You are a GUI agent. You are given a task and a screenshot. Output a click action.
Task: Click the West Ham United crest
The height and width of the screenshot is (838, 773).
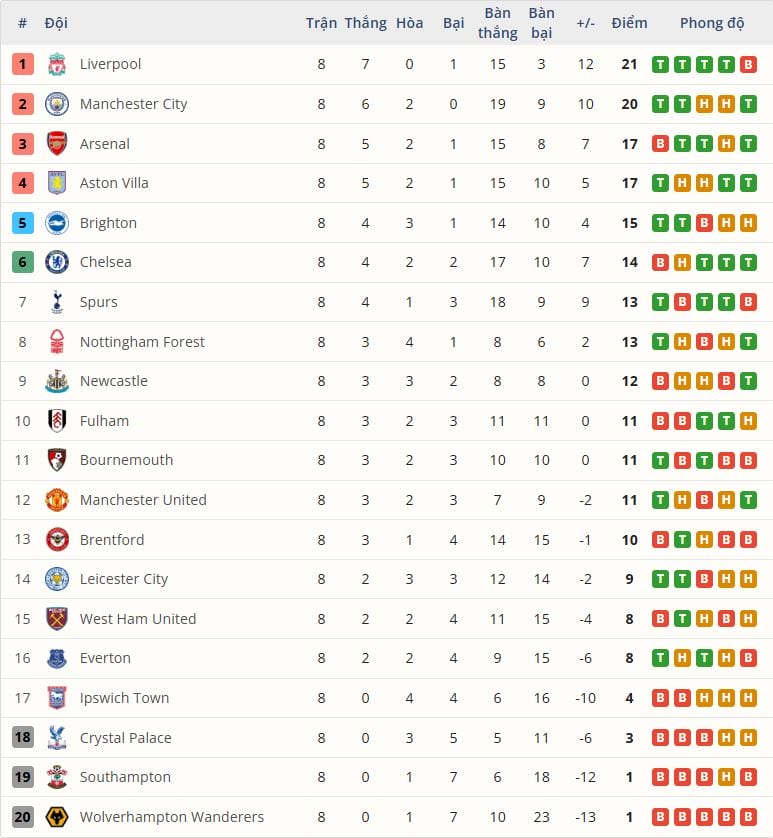[x=57, y=619]
